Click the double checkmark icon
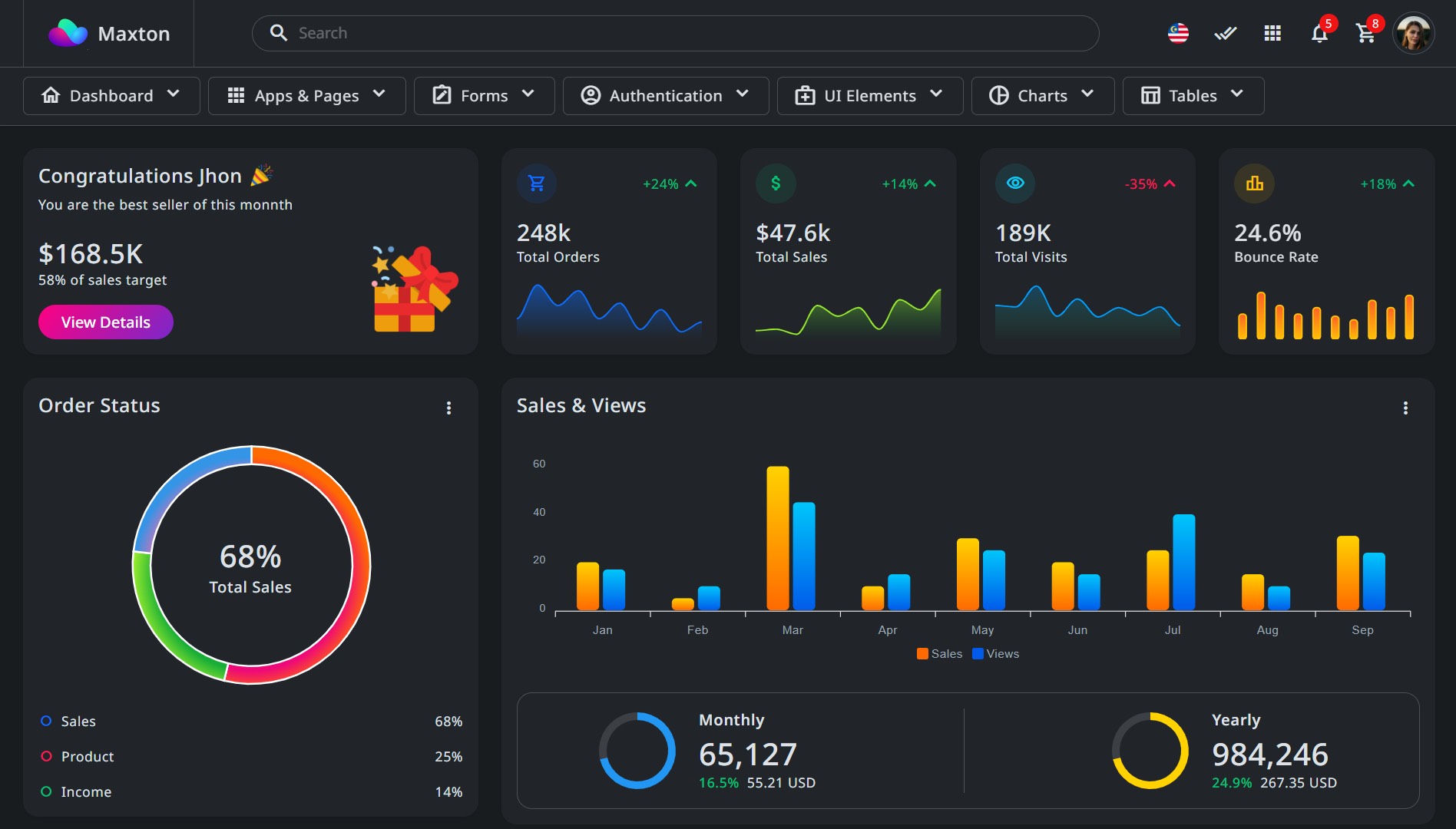 [1226, 33]
